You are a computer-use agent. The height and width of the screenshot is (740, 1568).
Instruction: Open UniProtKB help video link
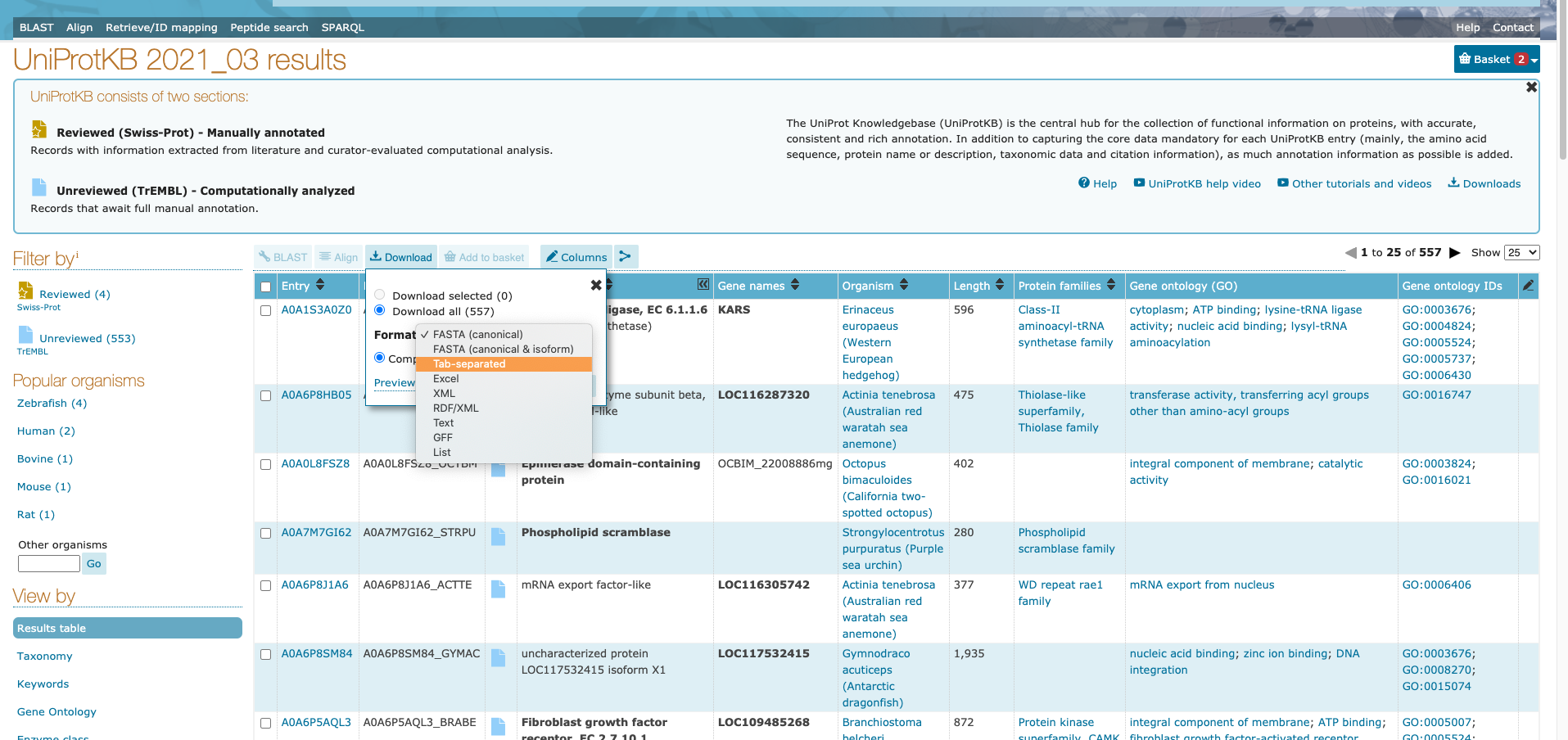(x=1197, y=183)
